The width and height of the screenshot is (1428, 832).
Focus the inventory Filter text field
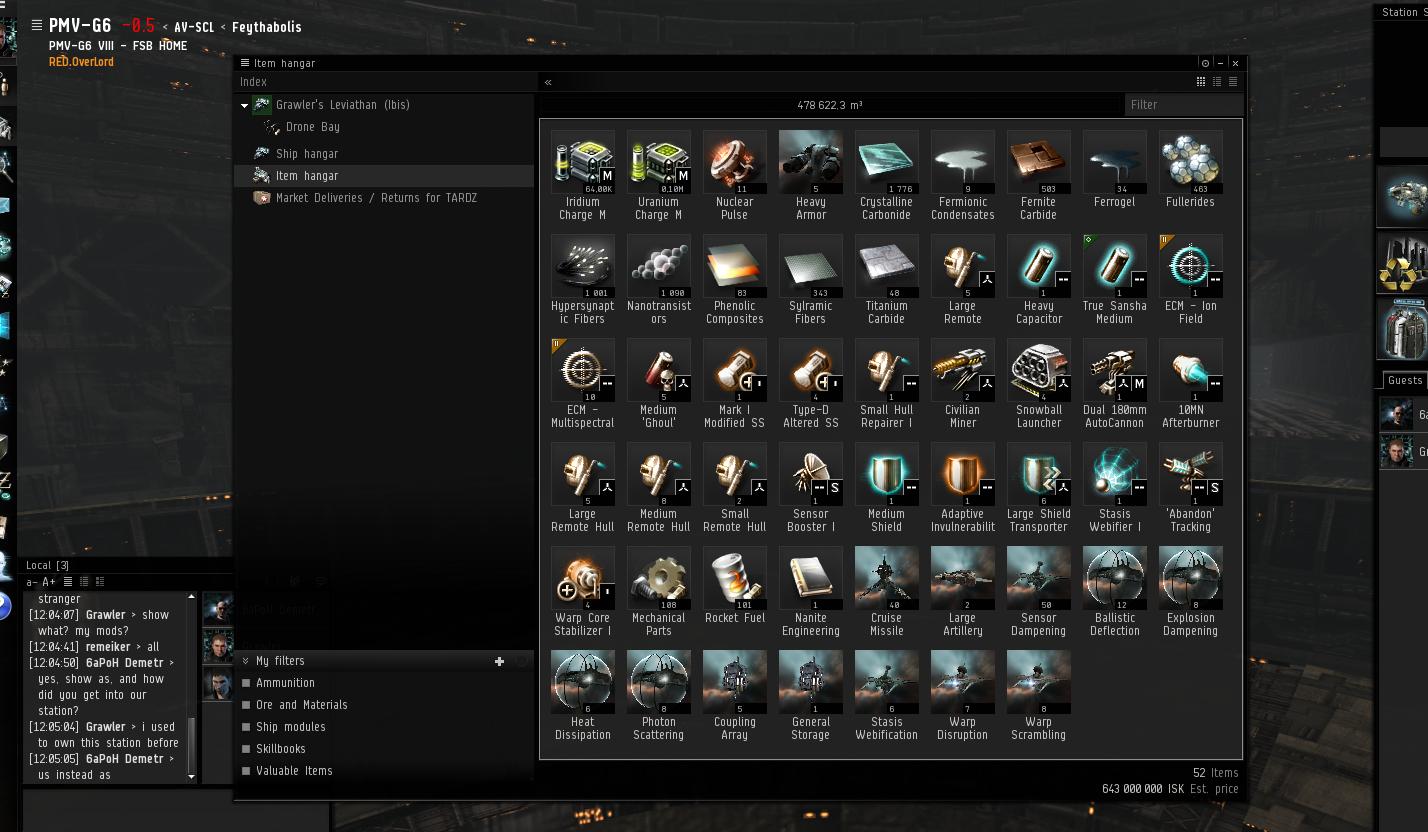pos(1184,104)
